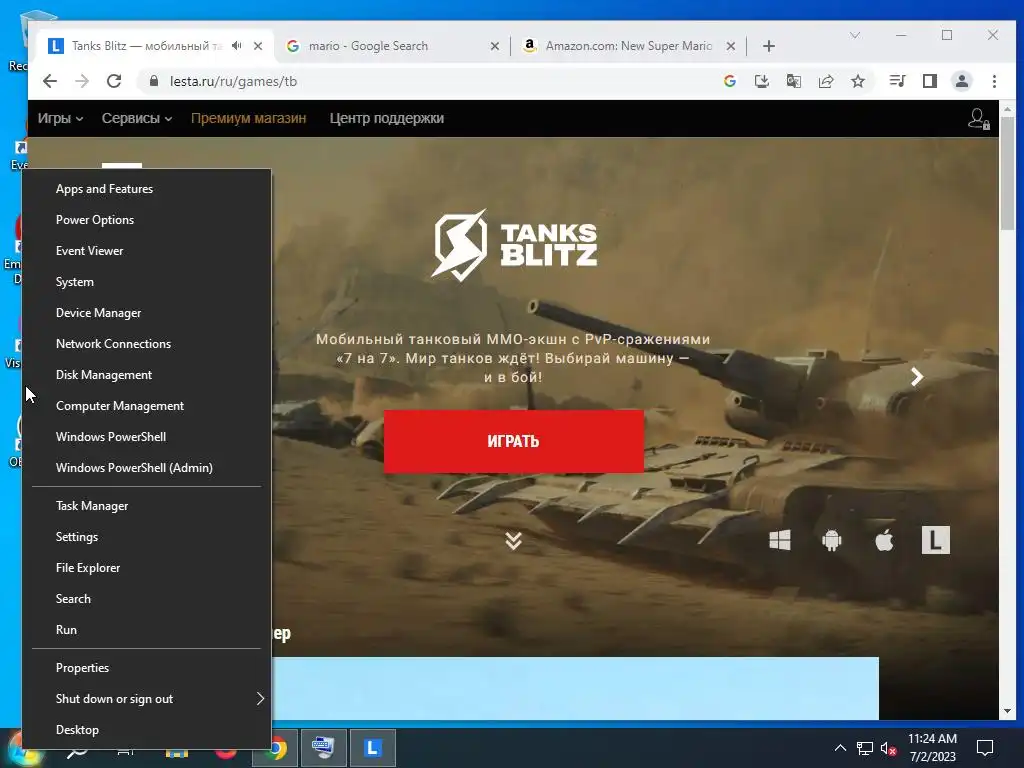
Task: View site information lock icon
Action: (154, 81)
